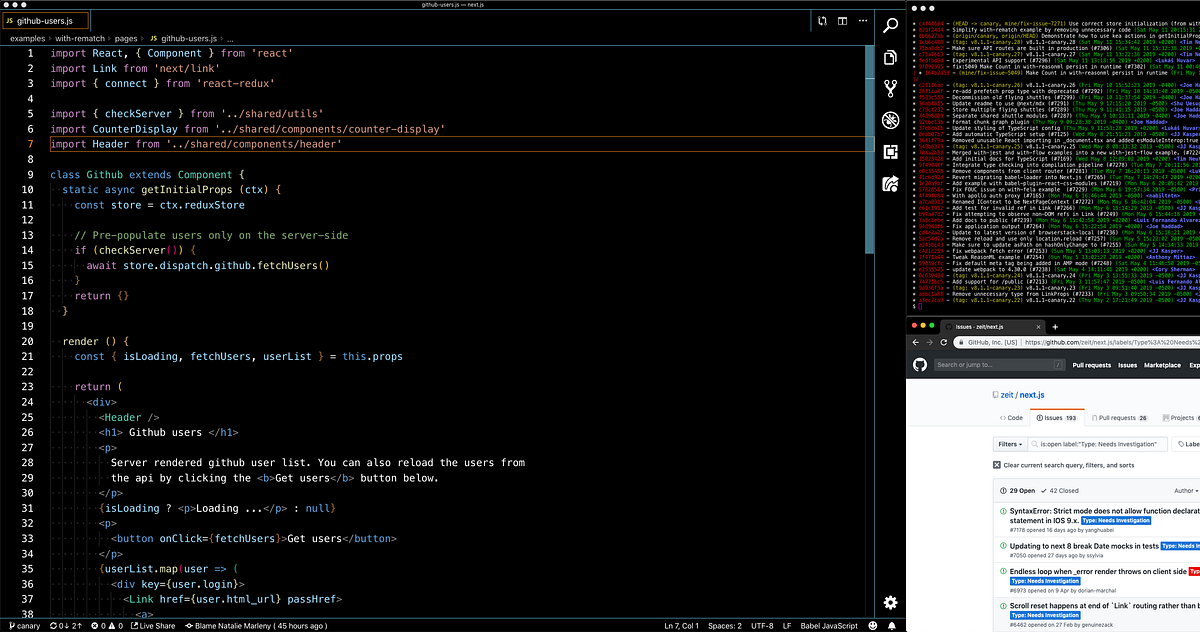Click the 'Pull requests' link in GitHub header
The width and height of the screenshot is (1200, 632).
pyautogui.click(x=1091, y=365)
